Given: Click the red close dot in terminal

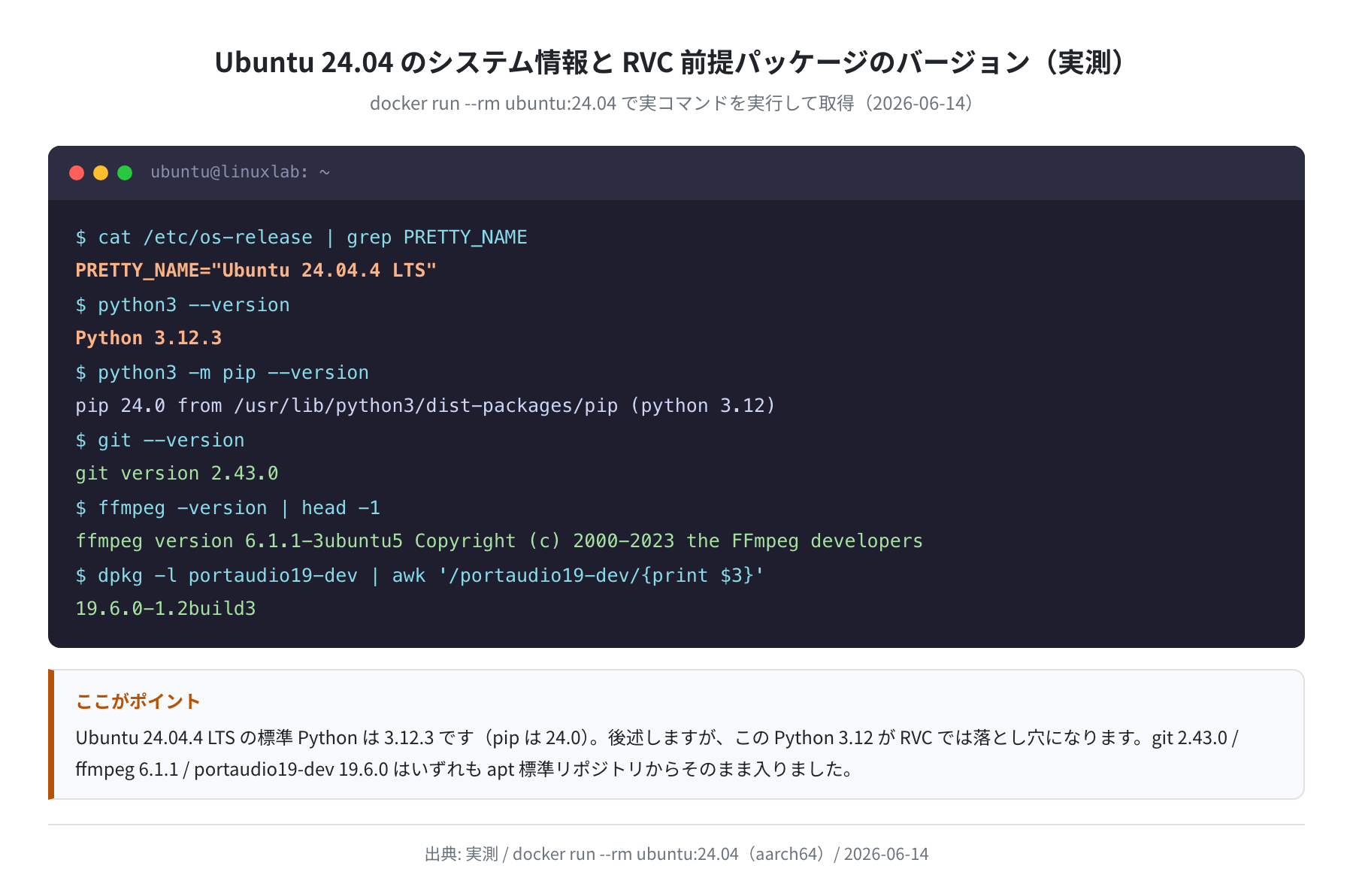Looking at the screenshot, I should 77,173.
